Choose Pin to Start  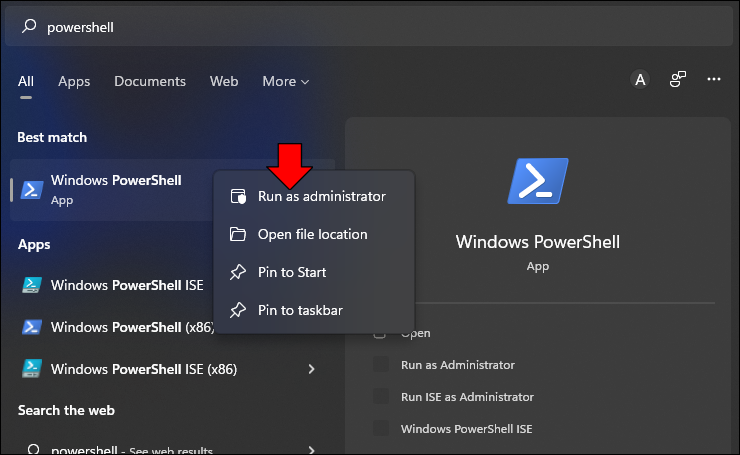click(314, 272)
